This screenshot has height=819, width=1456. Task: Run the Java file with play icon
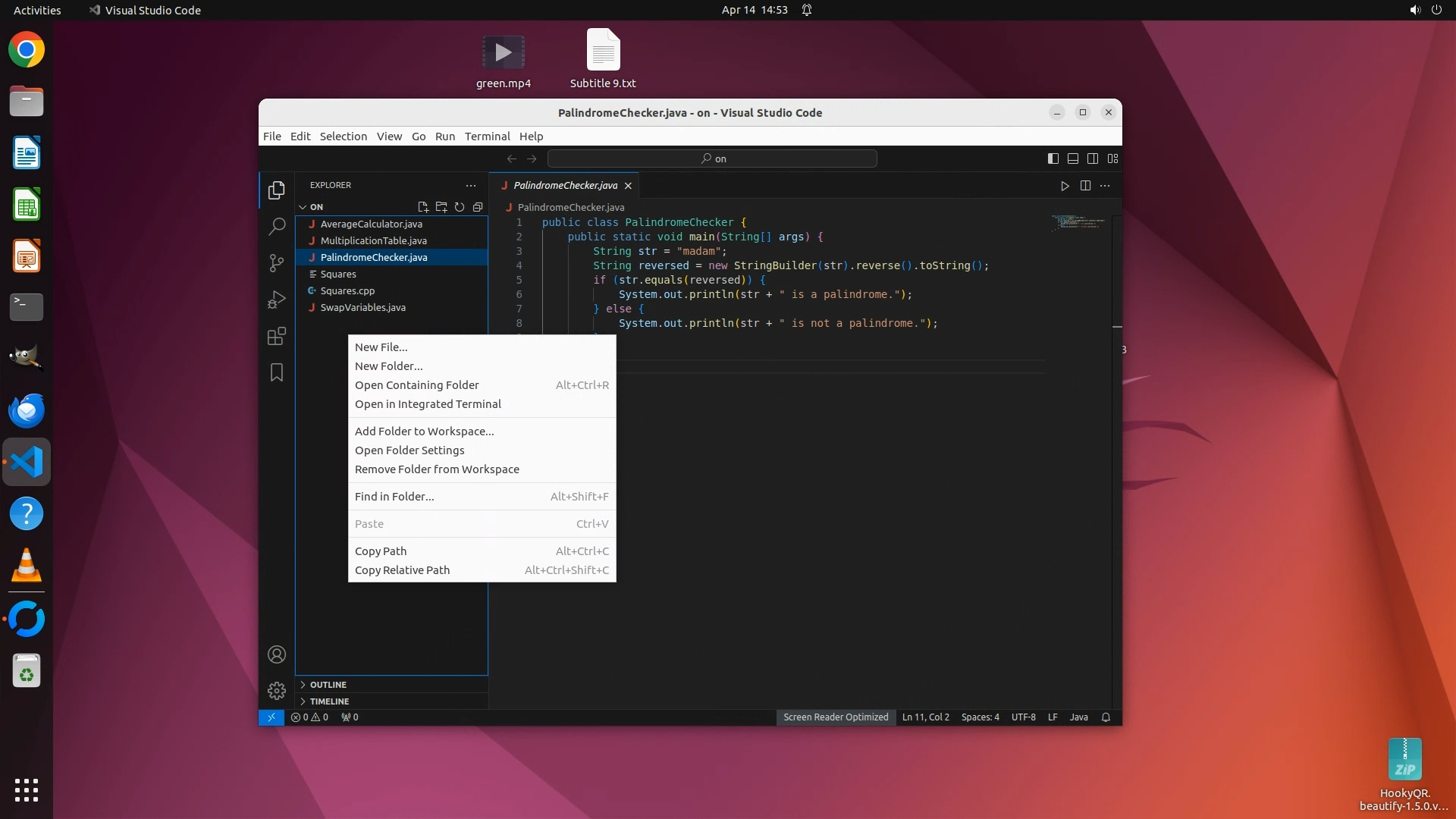click(x=1065, y=186)
